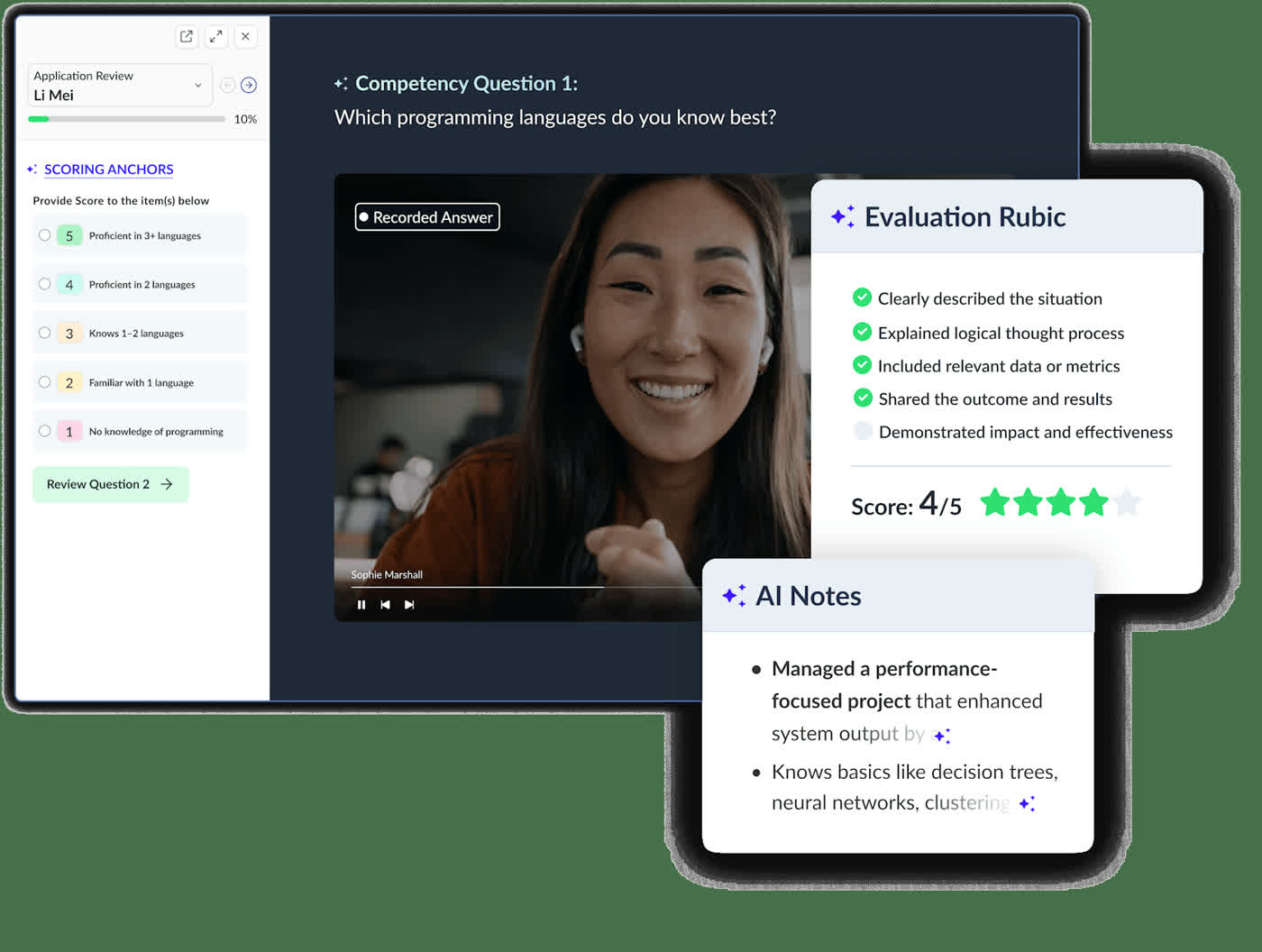
Task: Check 'Demonstrated impact and effectiveness' item
Action: [x=863, y=431]
